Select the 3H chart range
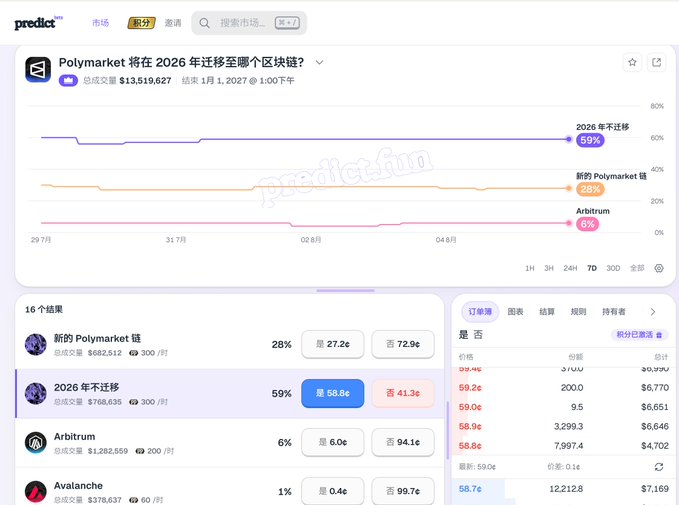This screenshot has width=679, height=505. 549,268
